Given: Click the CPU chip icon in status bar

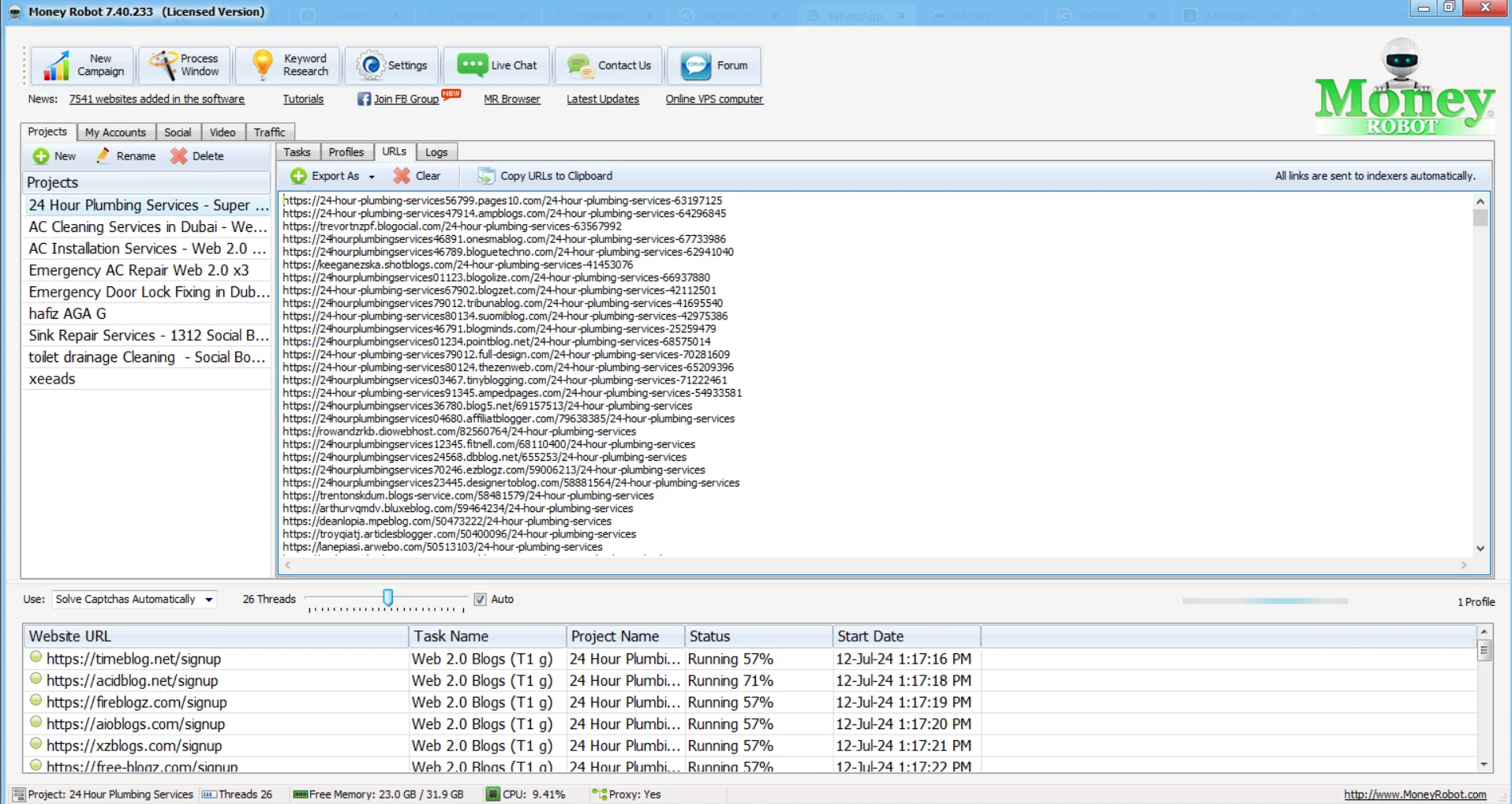Looking at the screenshot, I should pos(493,795).
